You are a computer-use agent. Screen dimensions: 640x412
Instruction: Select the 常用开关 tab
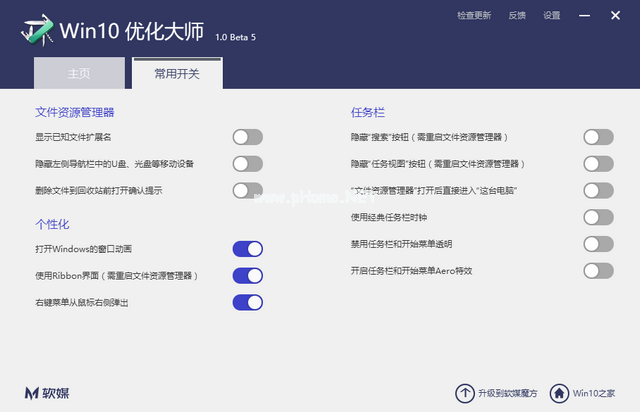tap(177, 74)
